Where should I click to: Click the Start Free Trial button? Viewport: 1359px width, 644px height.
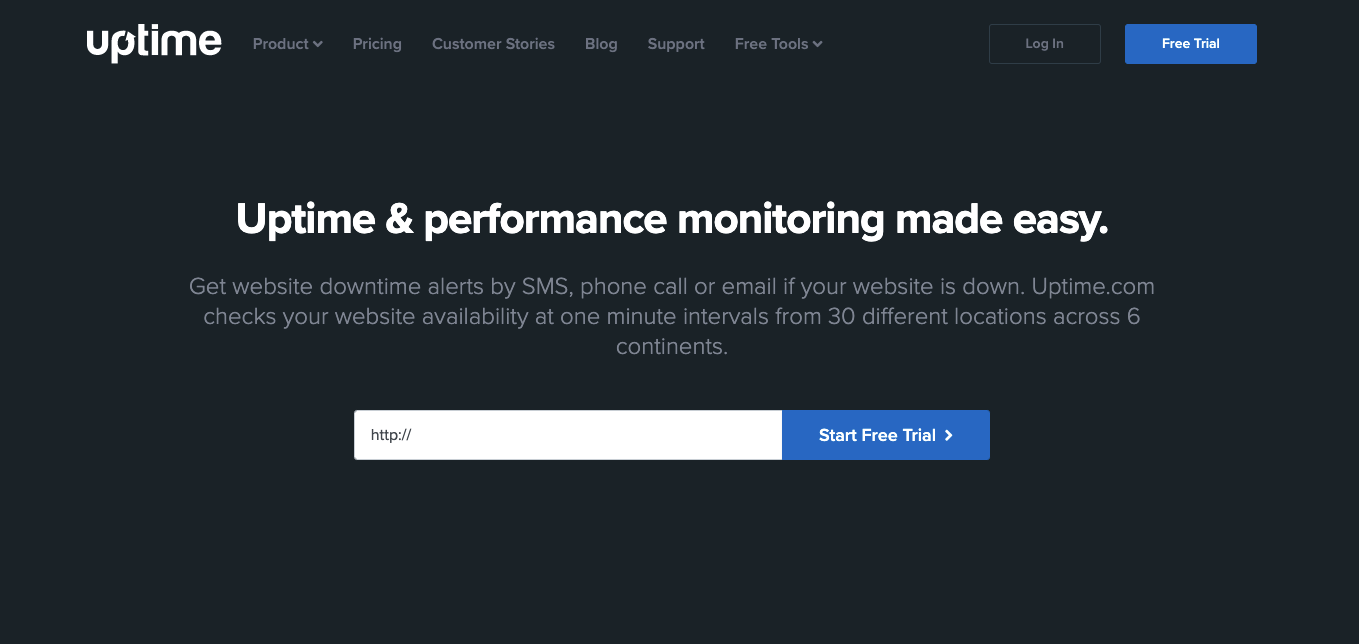(x=885, y=435)
